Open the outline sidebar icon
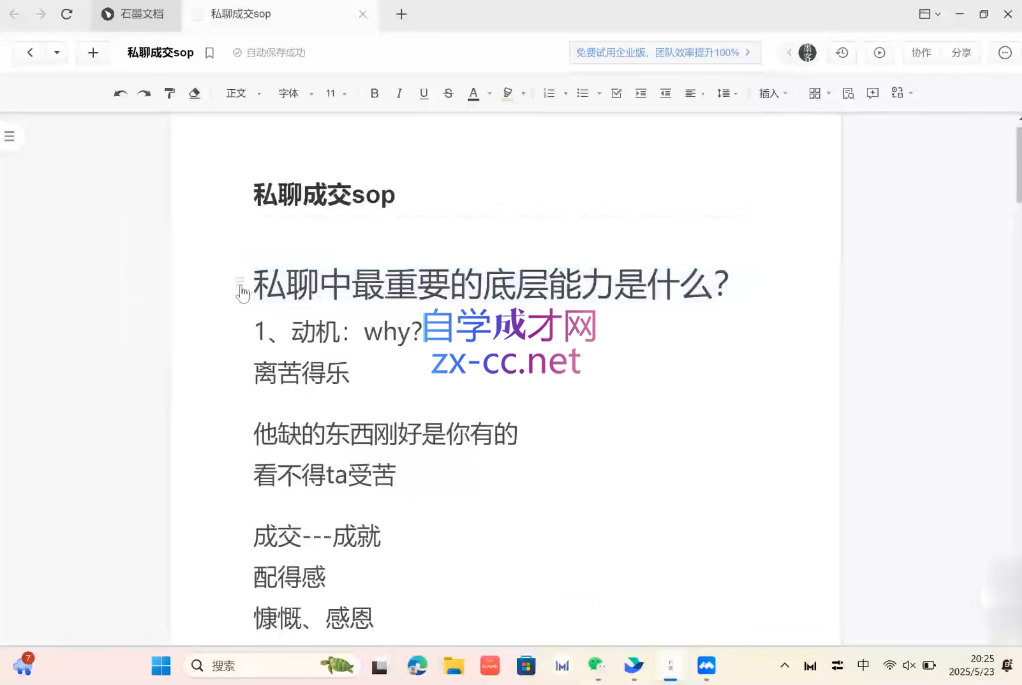The width and height of the screenshot is (1022, 685). pos(10,136)
